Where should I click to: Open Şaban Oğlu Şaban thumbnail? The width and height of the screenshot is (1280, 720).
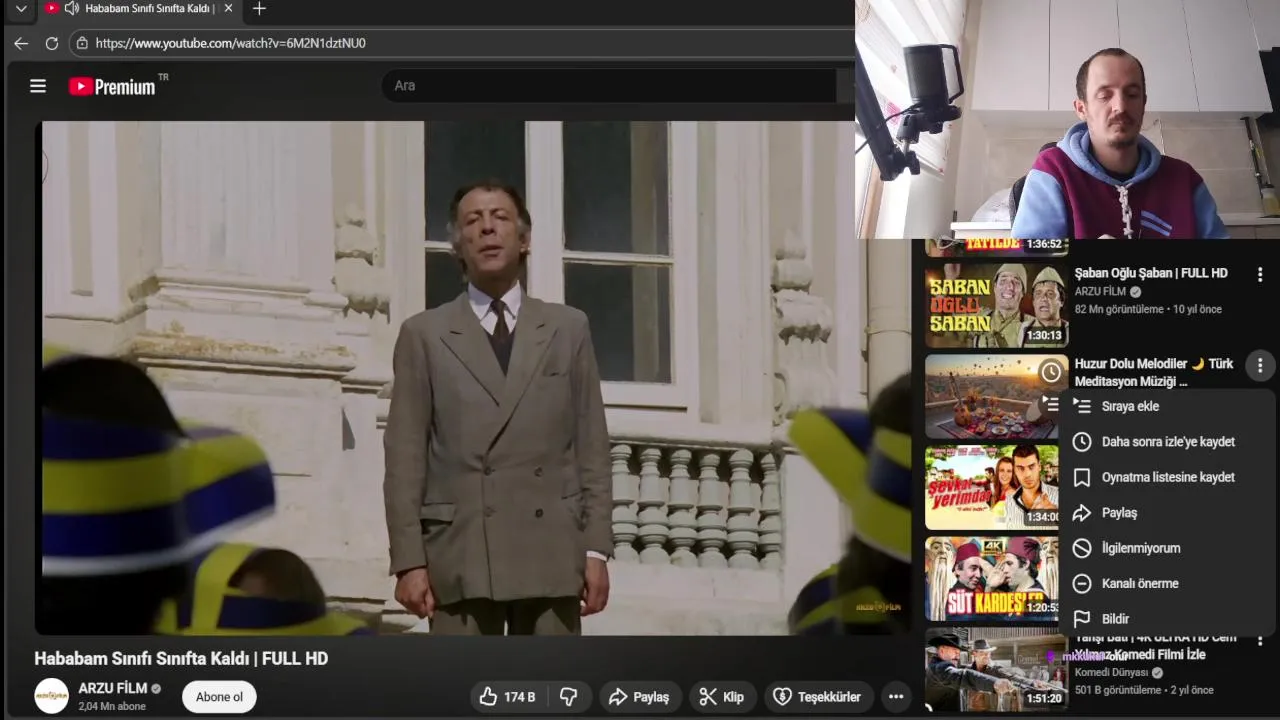996,304
